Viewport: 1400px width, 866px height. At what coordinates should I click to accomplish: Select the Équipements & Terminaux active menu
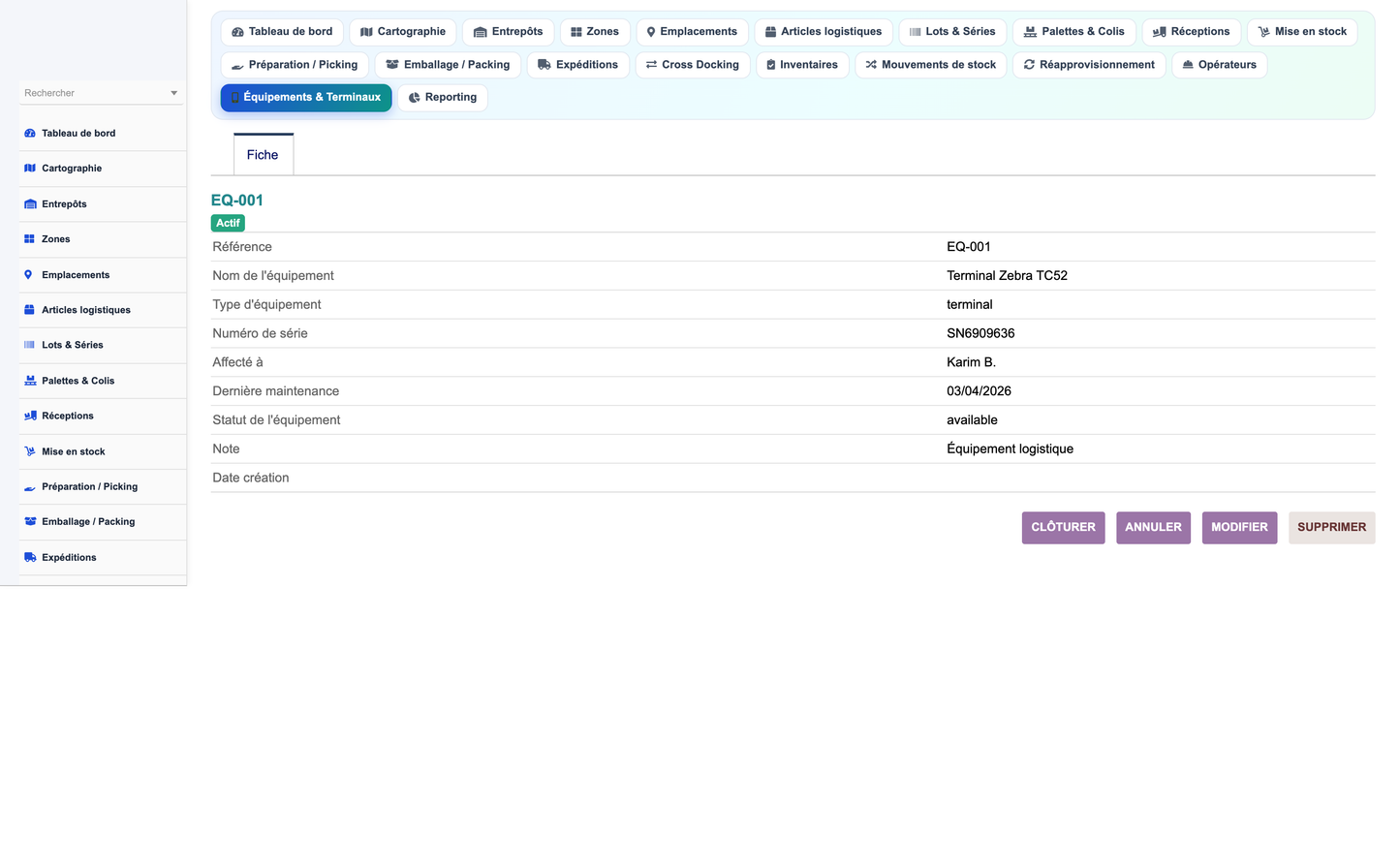click(306, 98)
